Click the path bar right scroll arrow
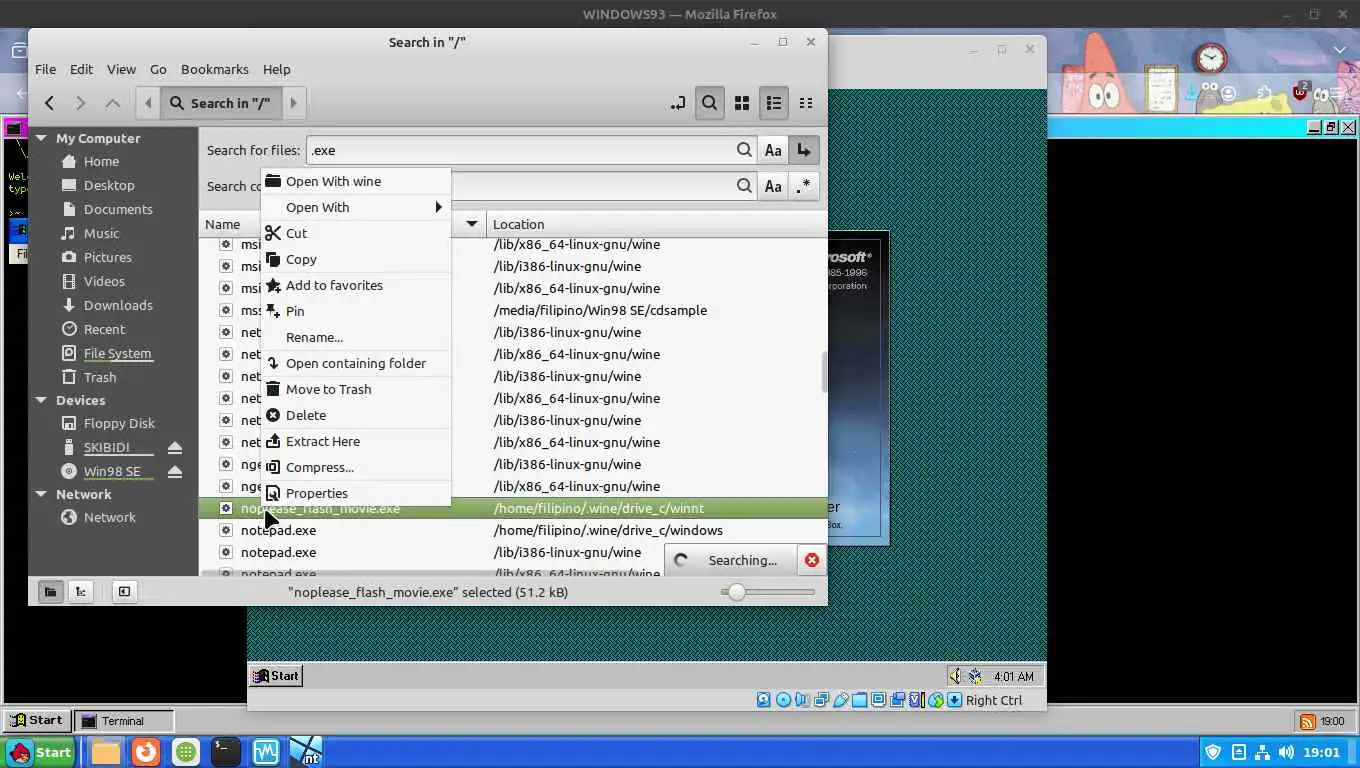The image size is (1360, 768). coord(293,103)
